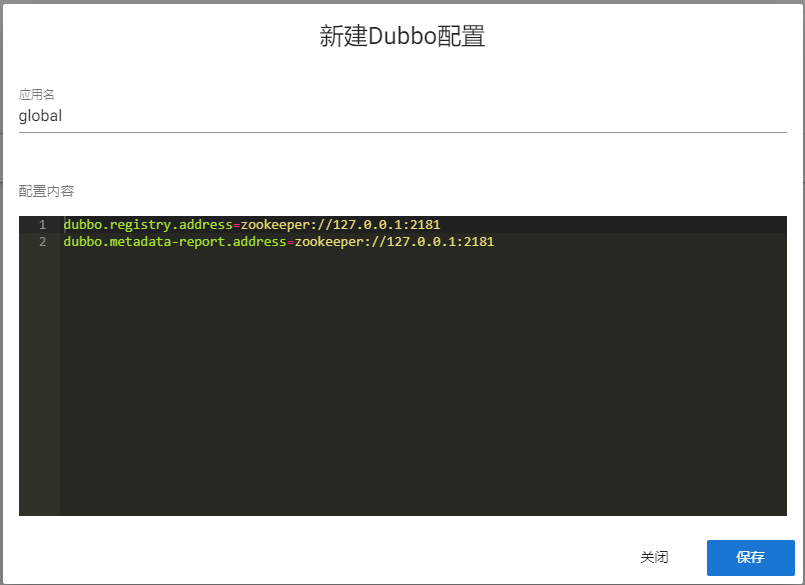Click line 1 of the configuration content
805x585 pixels.
(250, 224)
